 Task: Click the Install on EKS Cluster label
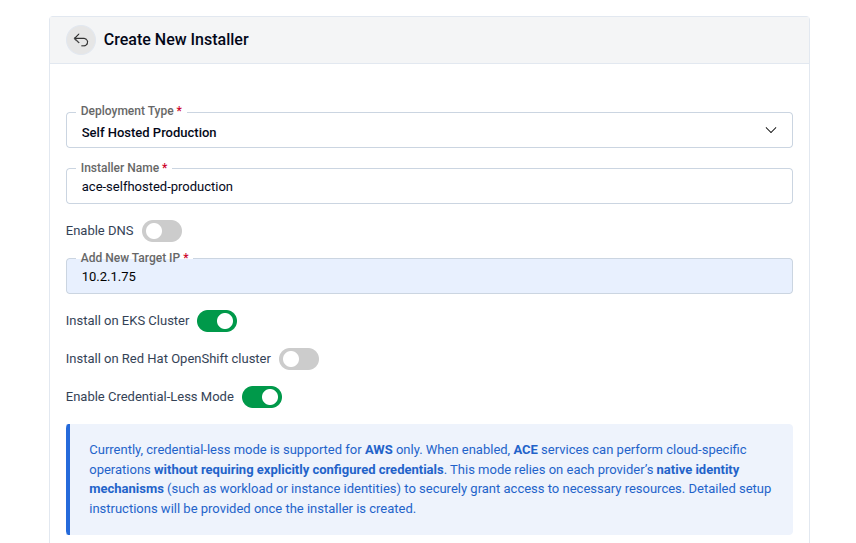pos(127,321)
